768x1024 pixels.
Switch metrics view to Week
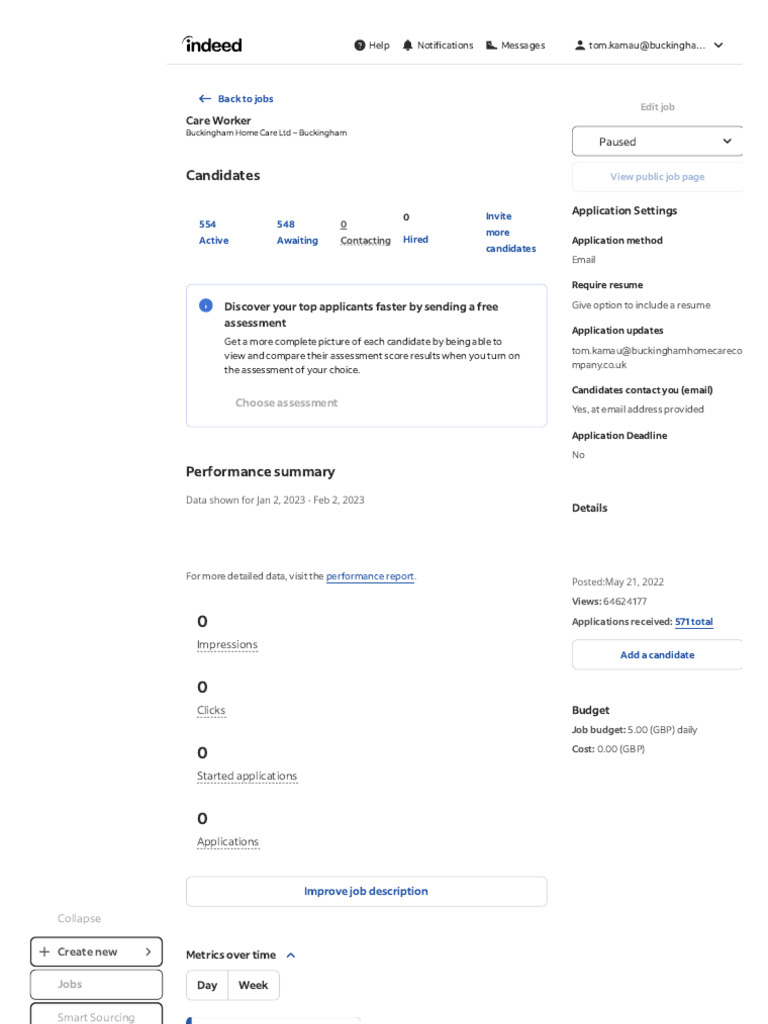point(253,985)
